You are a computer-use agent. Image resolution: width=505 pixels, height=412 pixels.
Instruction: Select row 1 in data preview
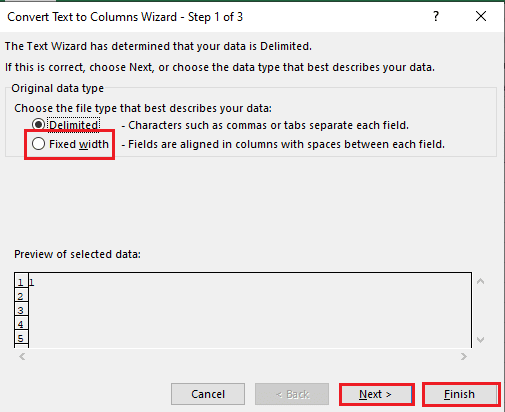21,282
